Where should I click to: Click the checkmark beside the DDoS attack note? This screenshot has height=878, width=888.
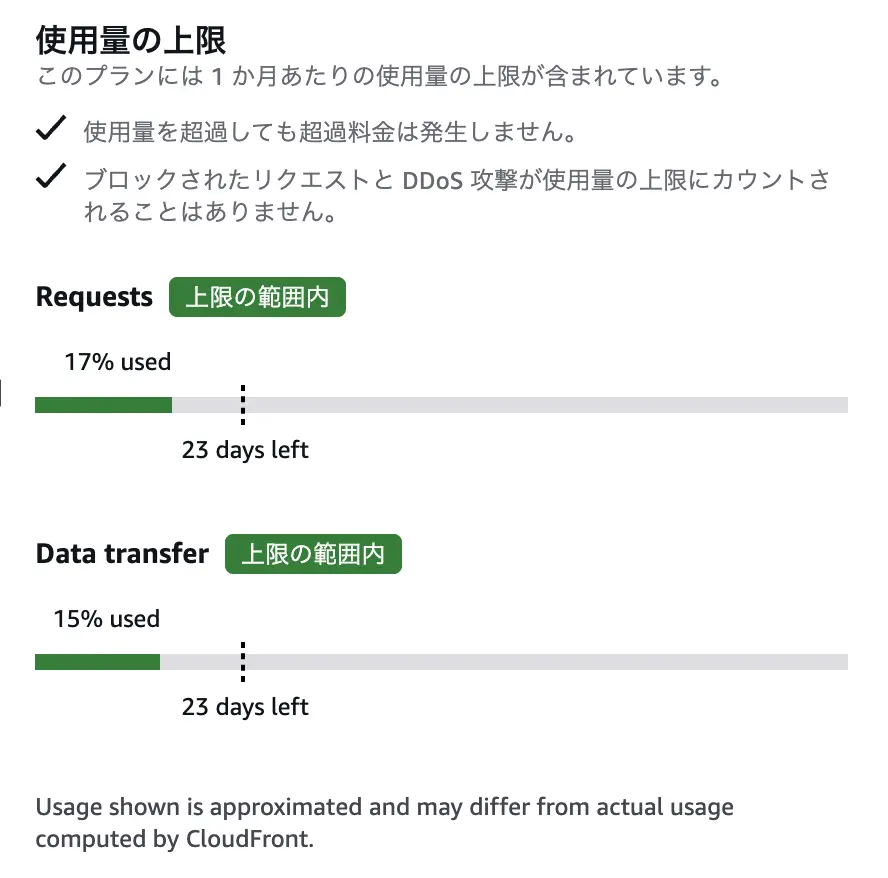[x=50, y=177]
